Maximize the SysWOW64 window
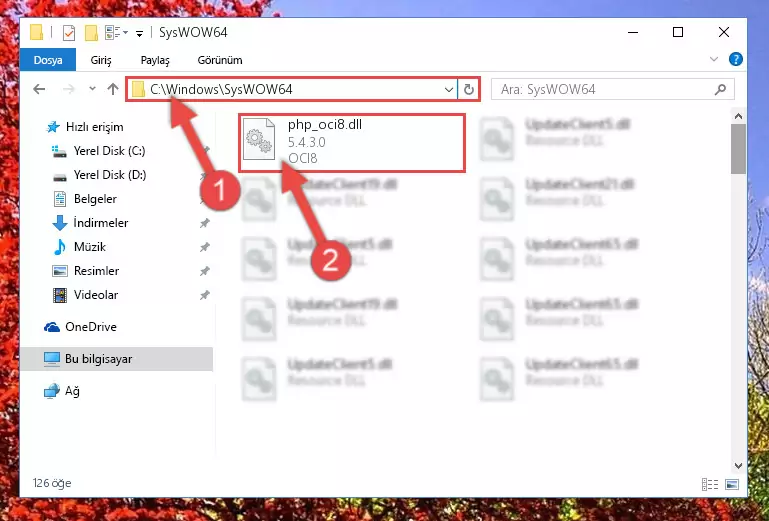Viewport: 769px width, 521px height. 678,32
